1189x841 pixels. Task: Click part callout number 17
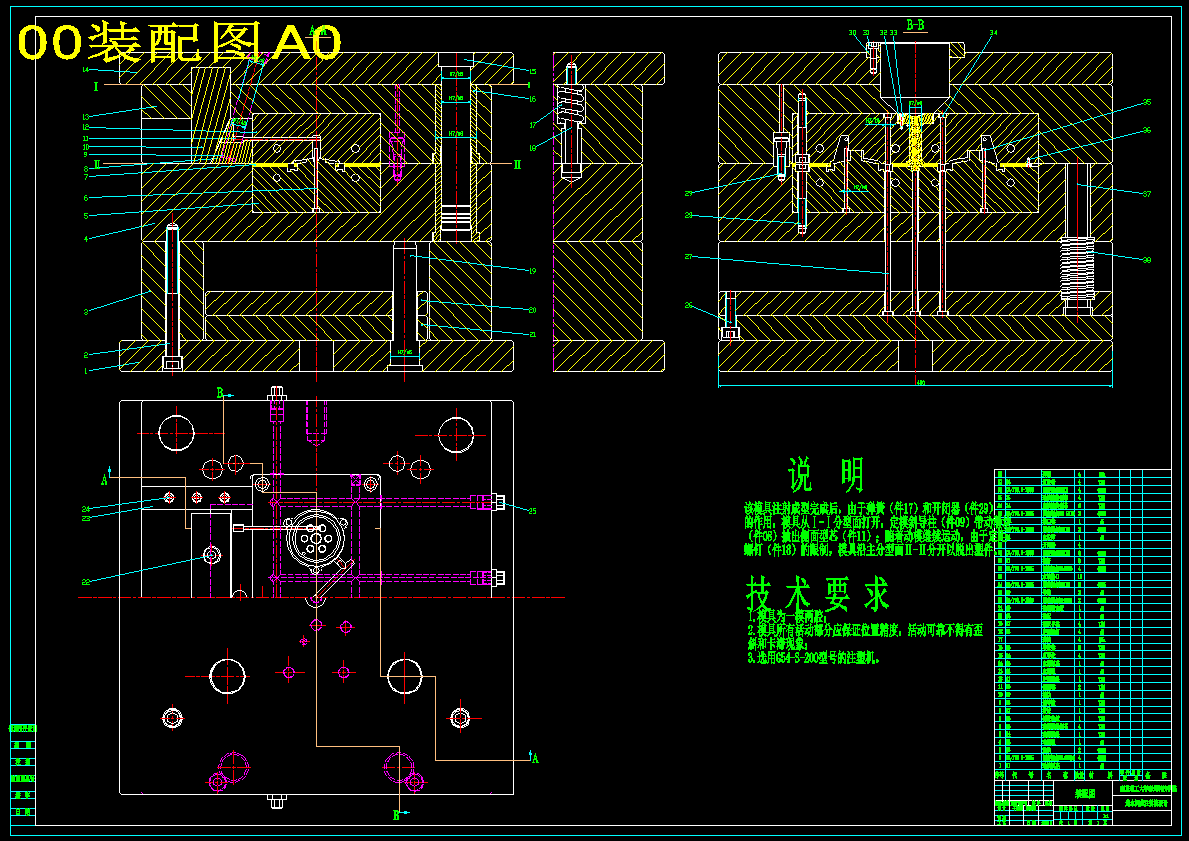point(532,125)
